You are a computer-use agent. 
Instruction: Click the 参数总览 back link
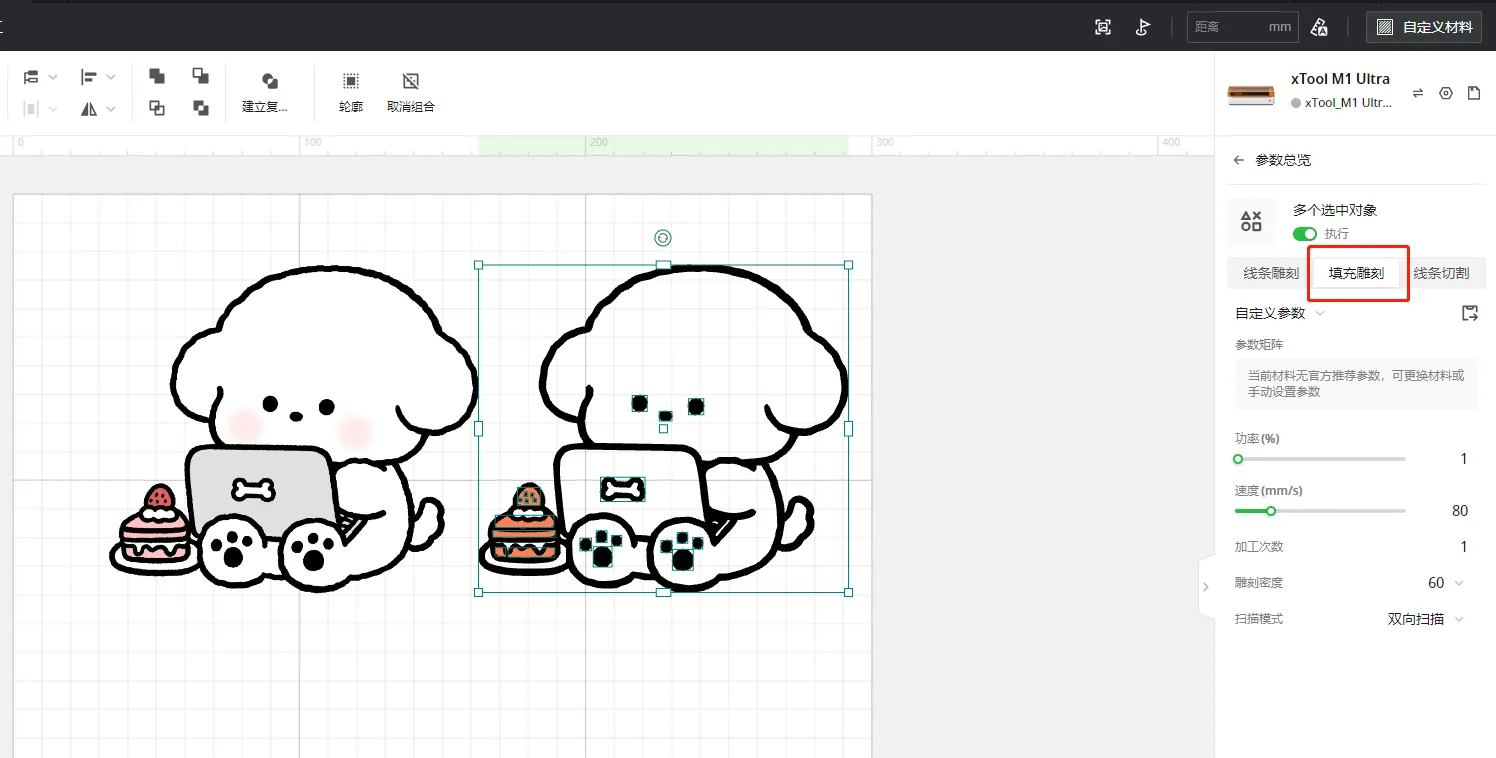pos(1283,160)
